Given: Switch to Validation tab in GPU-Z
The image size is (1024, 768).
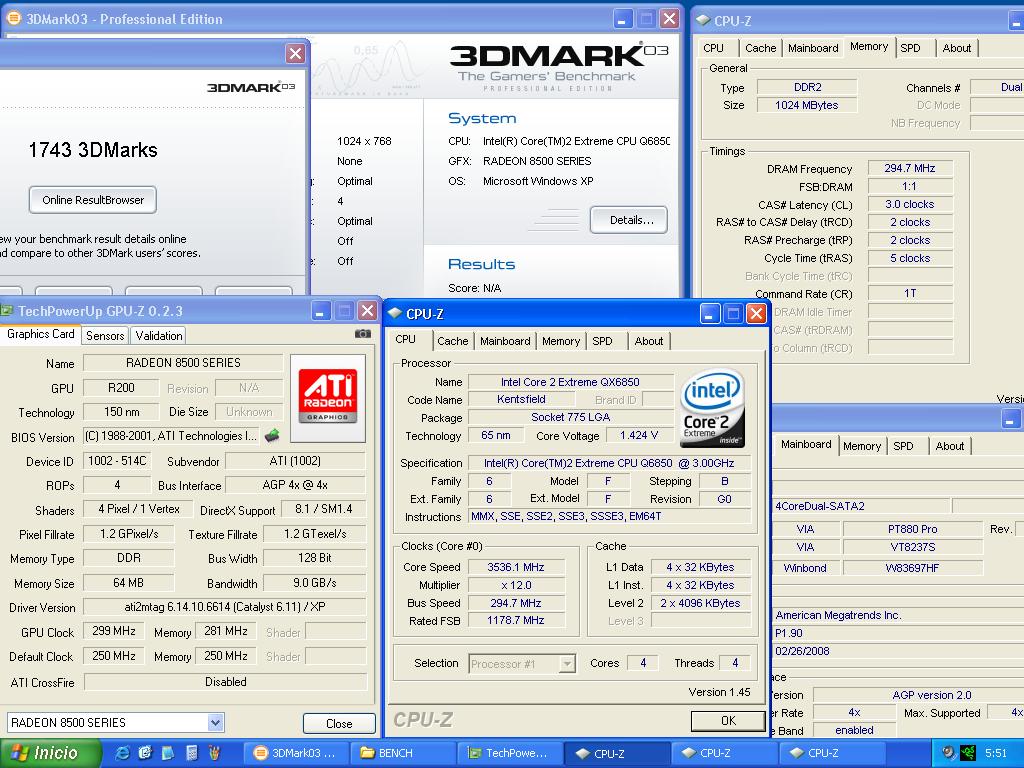Looking at the screenshot, I should click(x=159, y=336).
